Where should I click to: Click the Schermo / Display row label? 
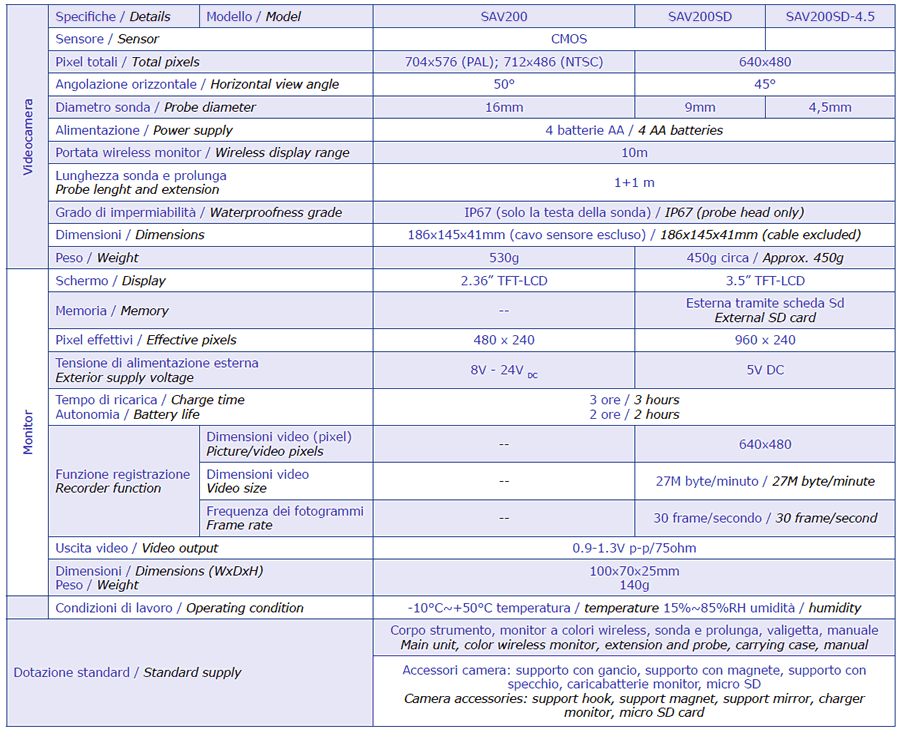110,281
